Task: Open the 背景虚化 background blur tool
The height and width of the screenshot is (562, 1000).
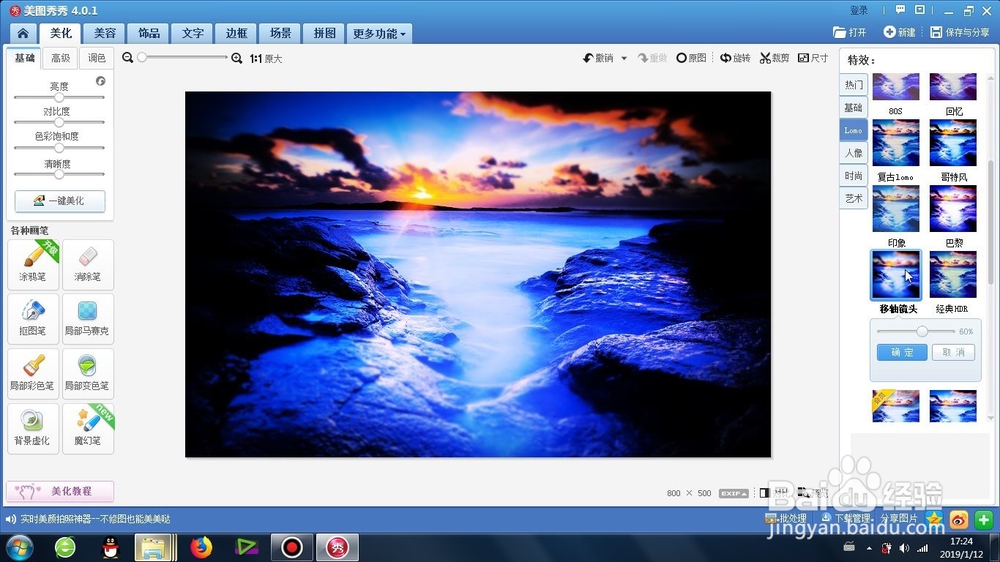Action: click(33, 428)
